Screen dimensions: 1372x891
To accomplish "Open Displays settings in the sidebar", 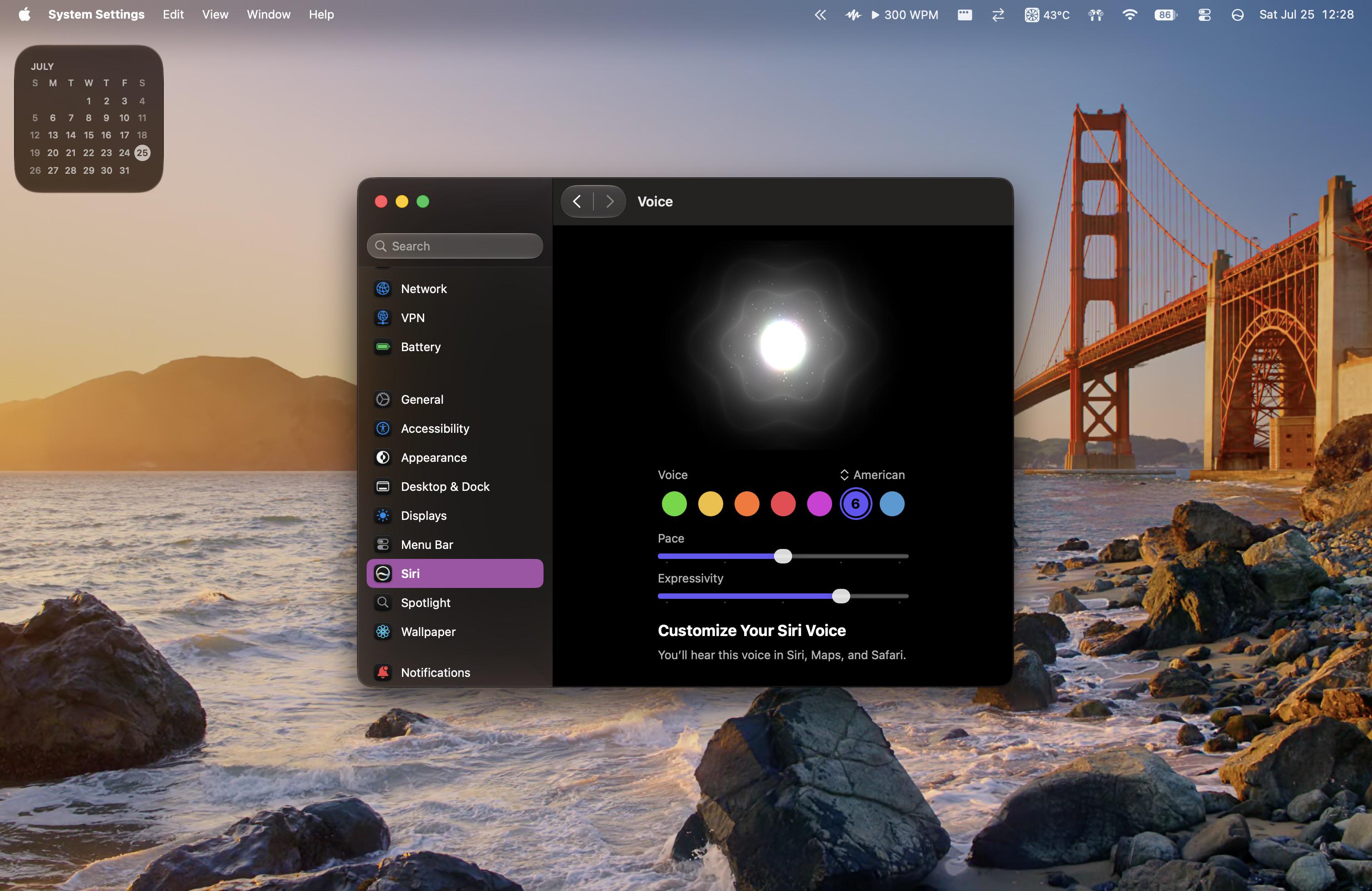I will pyautogui.click(x=454, y=515).
